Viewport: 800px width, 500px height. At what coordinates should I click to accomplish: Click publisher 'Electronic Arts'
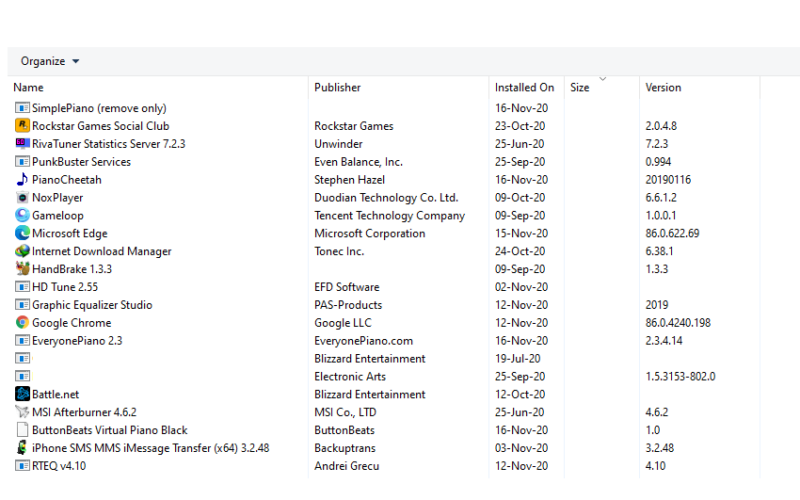[350, 376]
